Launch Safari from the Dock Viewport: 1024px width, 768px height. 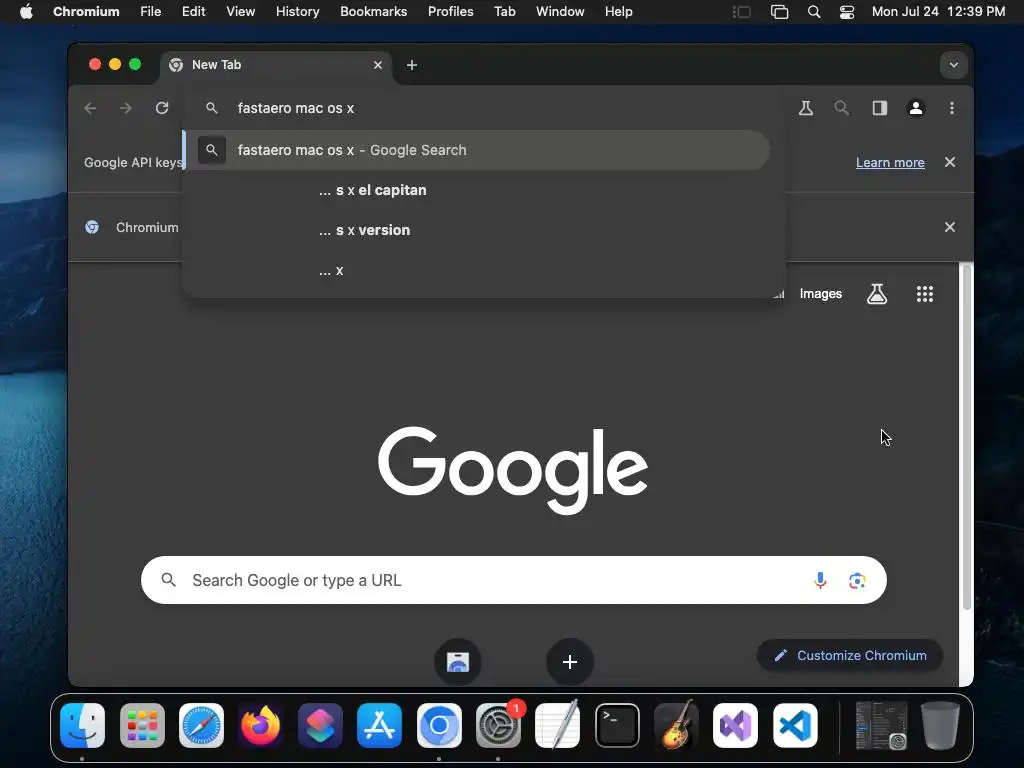pos(201,726)
